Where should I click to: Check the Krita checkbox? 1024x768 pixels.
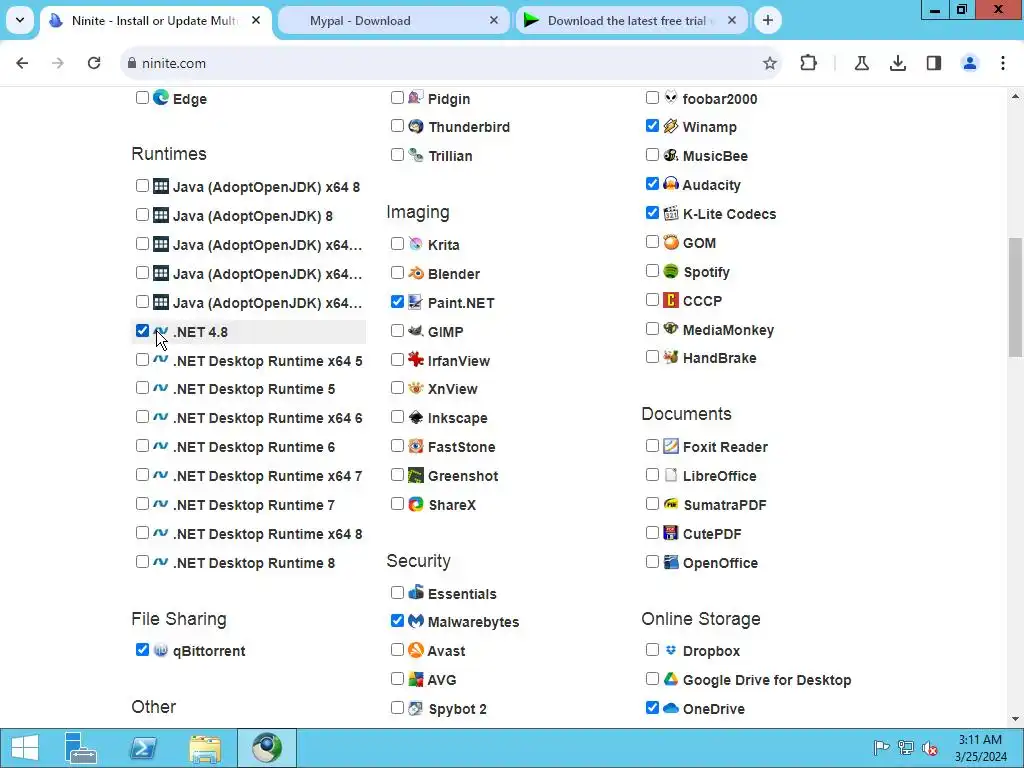[x=397, y=244]
